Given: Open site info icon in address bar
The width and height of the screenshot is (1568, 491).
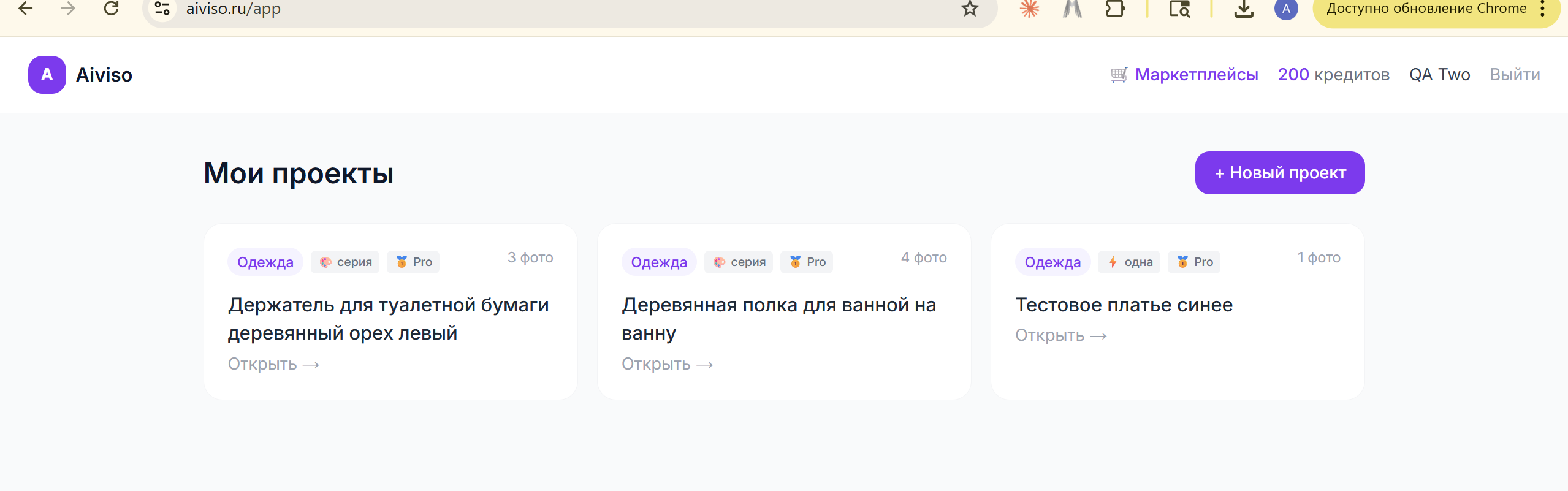Looking at the screenshot, I should 162,9.
